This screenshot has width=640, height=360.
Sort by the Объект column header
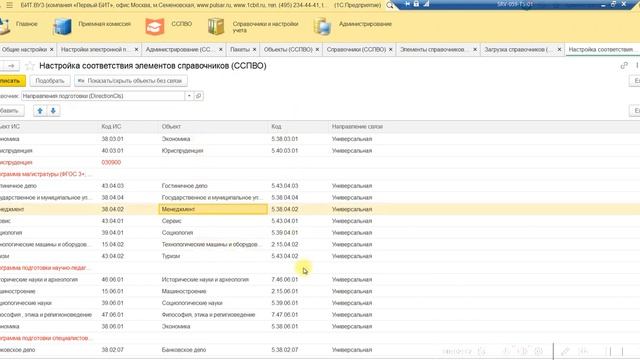171,127
